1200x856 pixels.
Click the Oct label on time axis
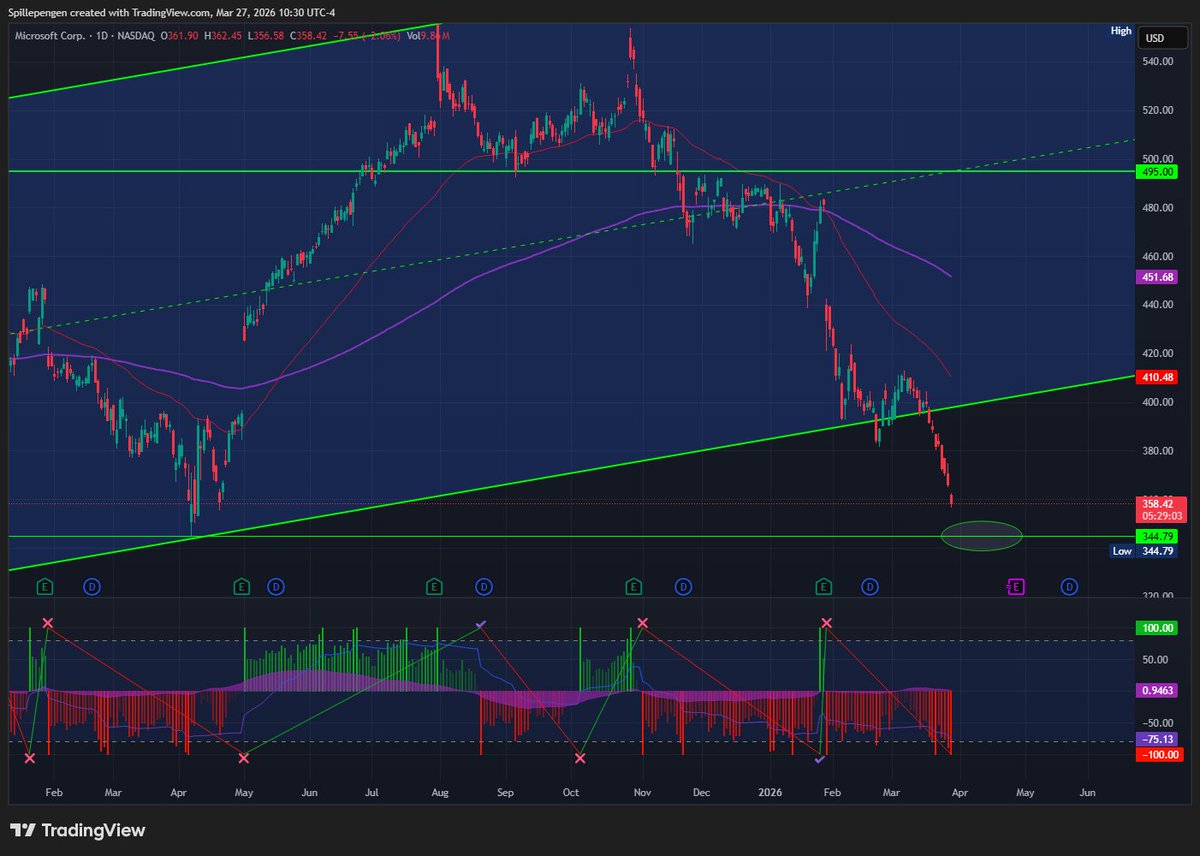571,792
